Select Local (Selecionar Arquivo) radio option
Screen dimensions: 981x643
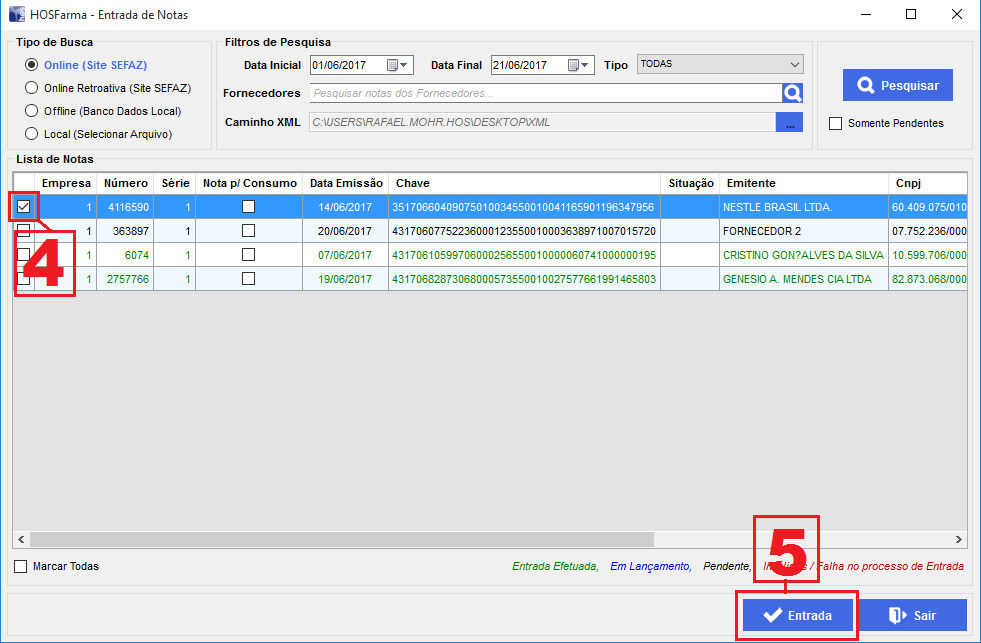[32, 134]
